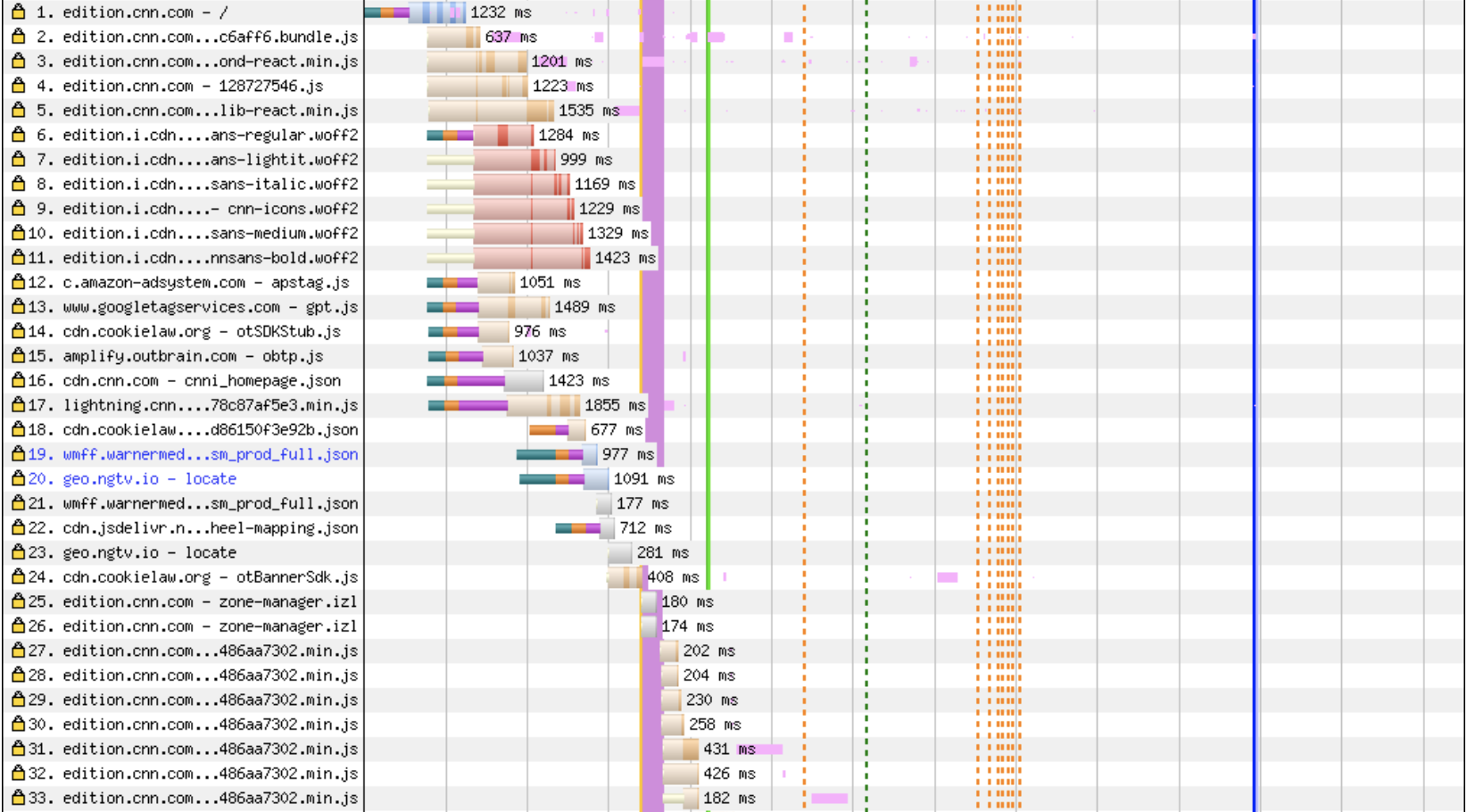Screen dimensions: 1467x812
Task: Click the lock icon beside 128727546.js request
Action: pyautogui.click(x=18, y=86)
